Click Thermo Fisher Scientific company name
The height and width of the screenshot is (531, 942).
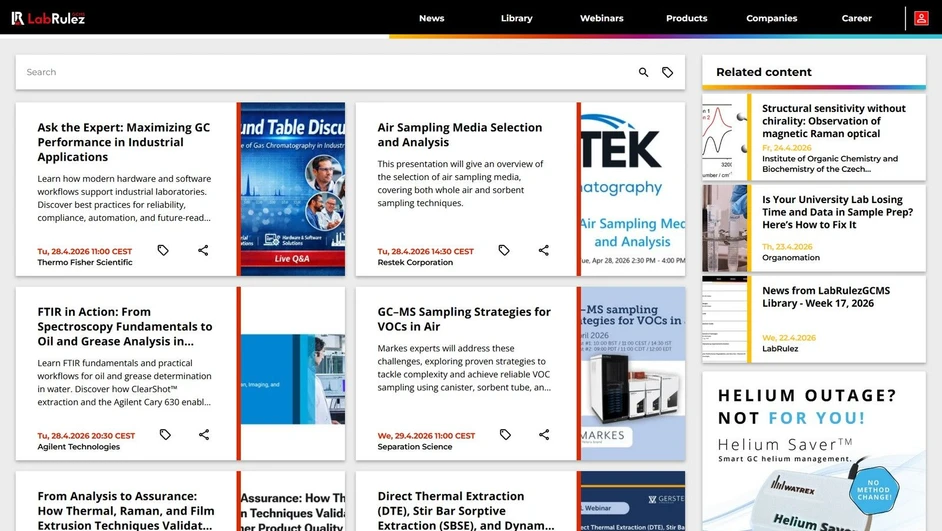pos(85,262)
